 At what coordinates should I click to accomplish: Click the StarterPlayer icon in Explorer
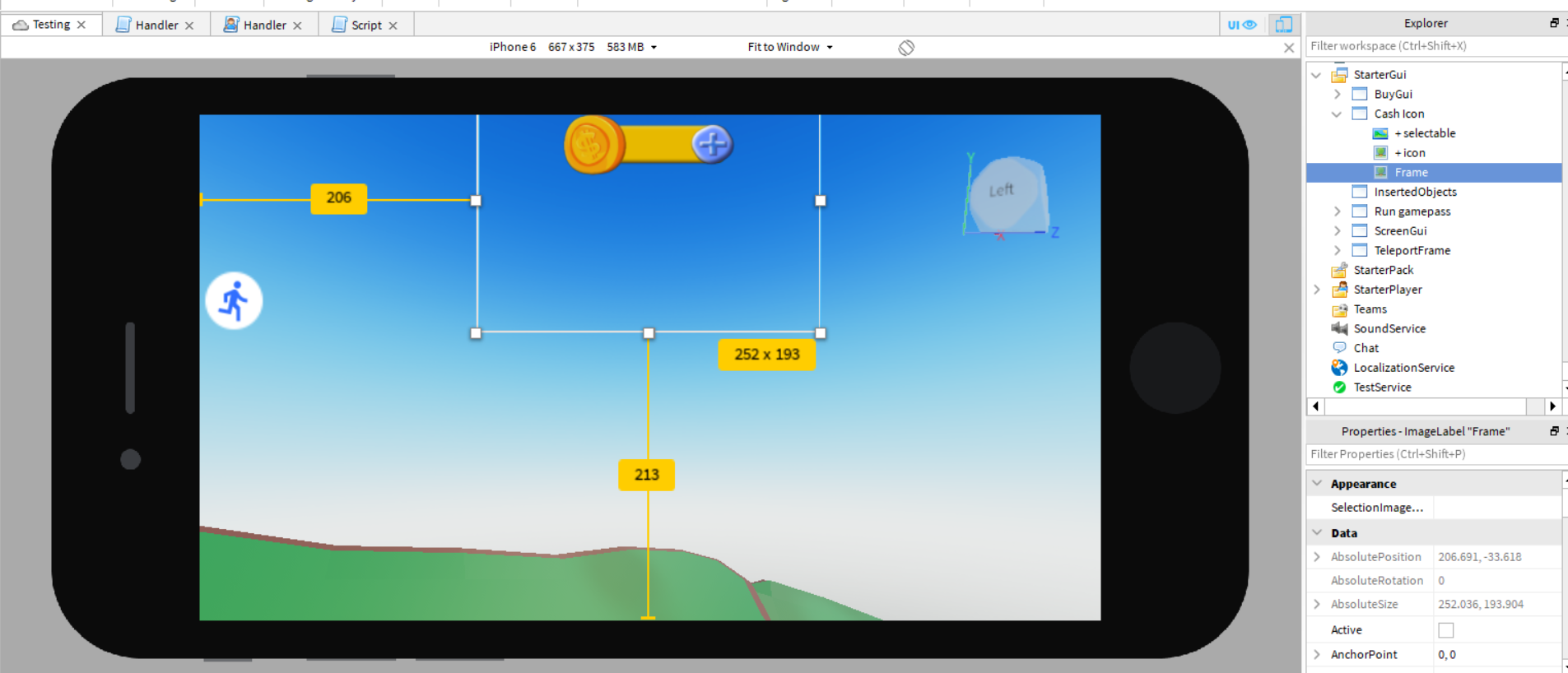click(1340, 290)
